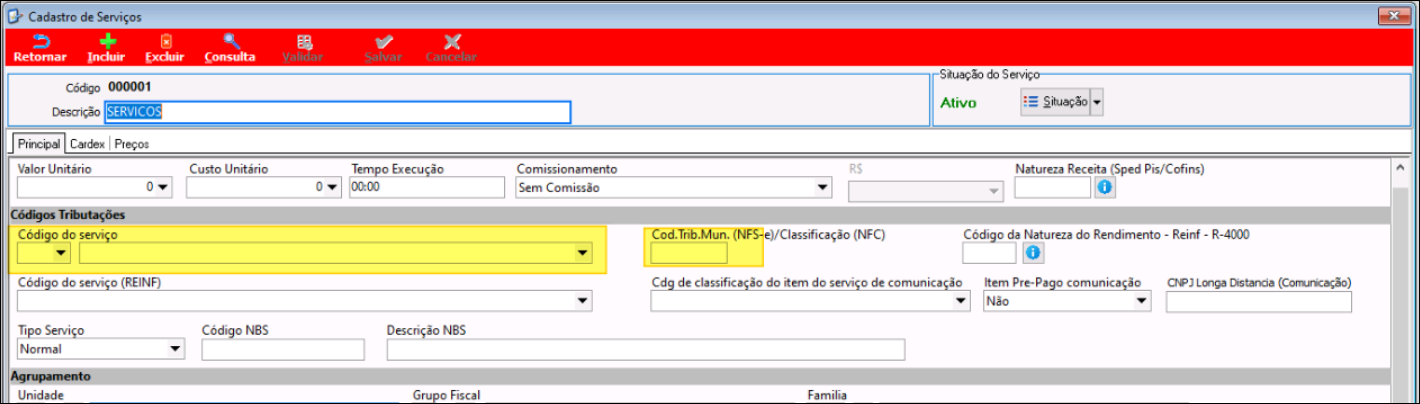Click the Situação list button

[x=1054, y=102]
